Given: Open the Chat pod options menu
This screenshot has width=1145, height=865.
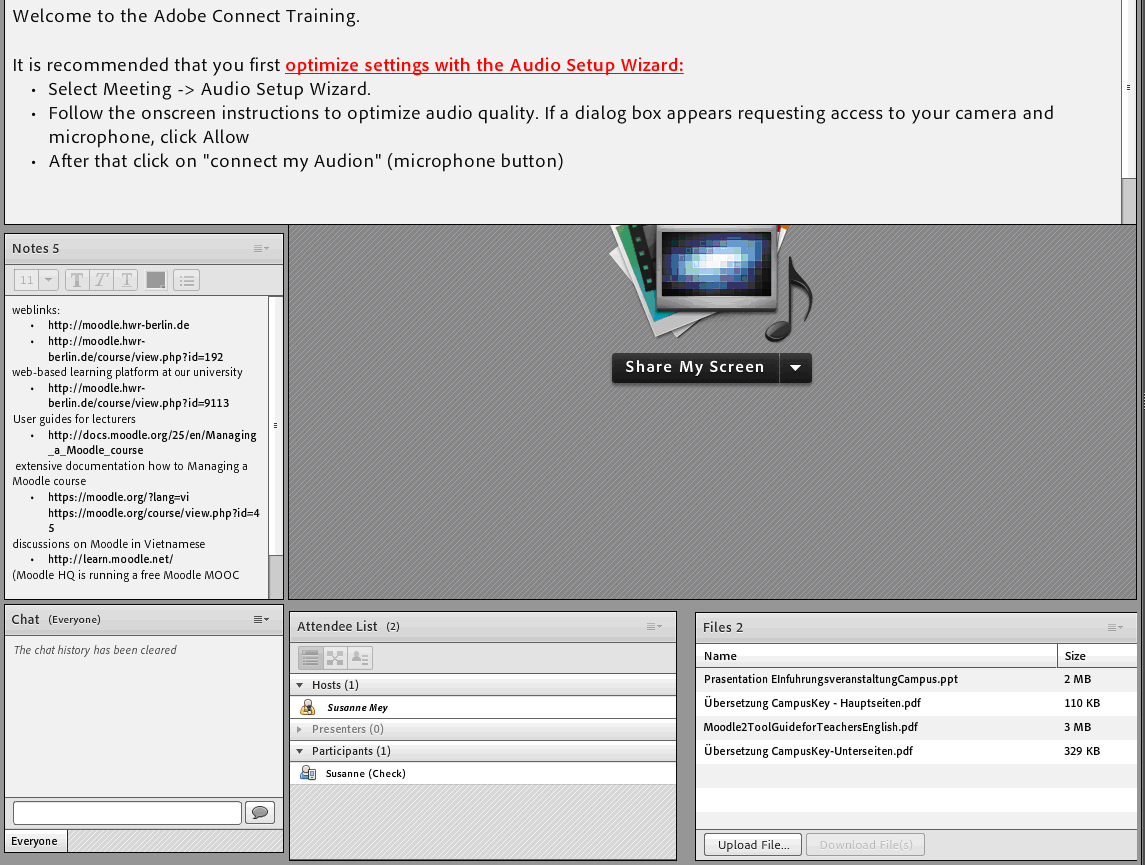Looking at the screenshot, I should [261, 620].
